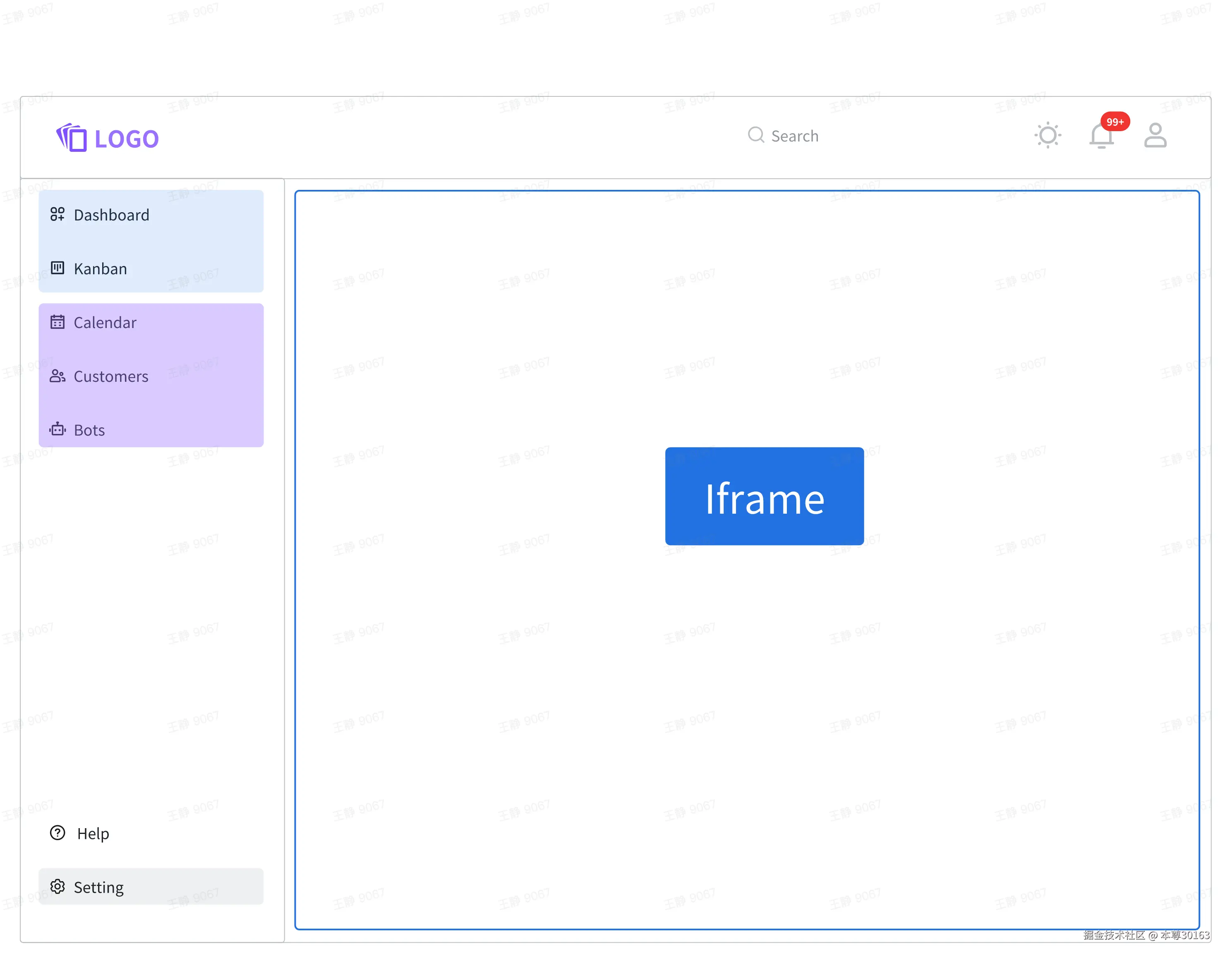
Task: Open the Help item in sidebar
Action: tap(93, 833)
